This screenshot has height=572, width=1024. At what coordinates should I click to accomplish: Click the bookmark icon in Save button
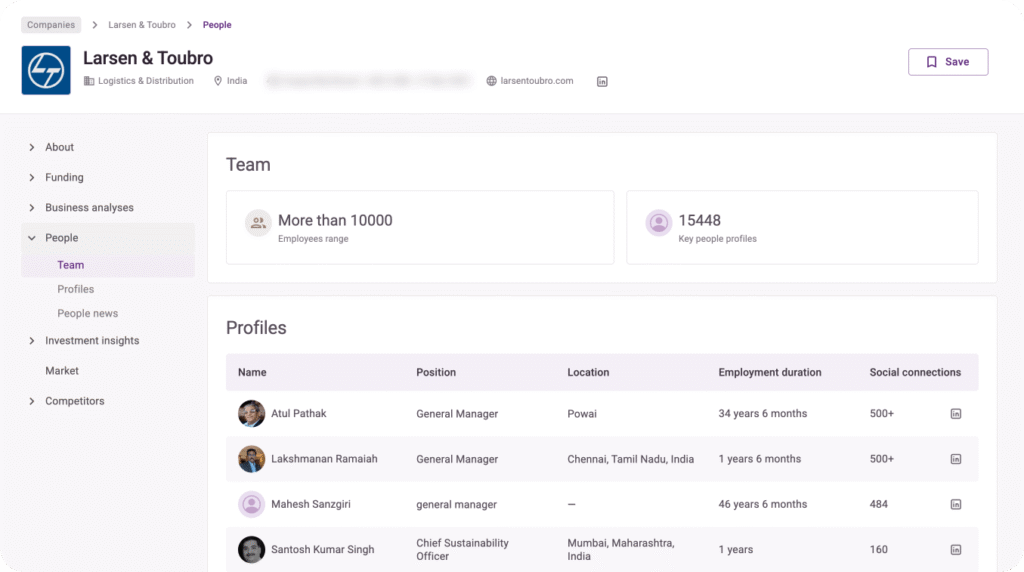[x=932, y=62]
